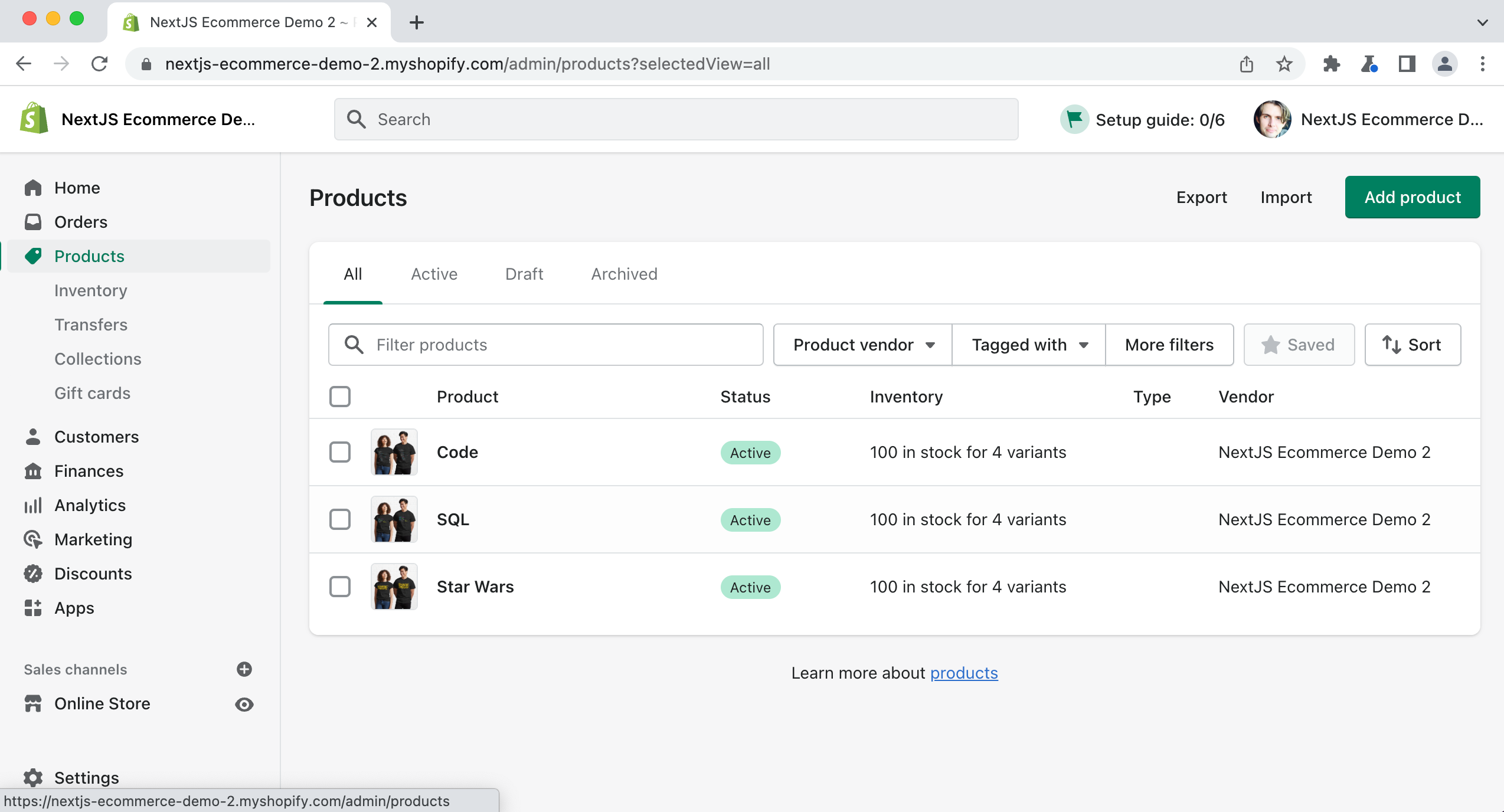Open the Discounts section
1504x812 pixels.
pyautogui.click(x=93, y=574)
